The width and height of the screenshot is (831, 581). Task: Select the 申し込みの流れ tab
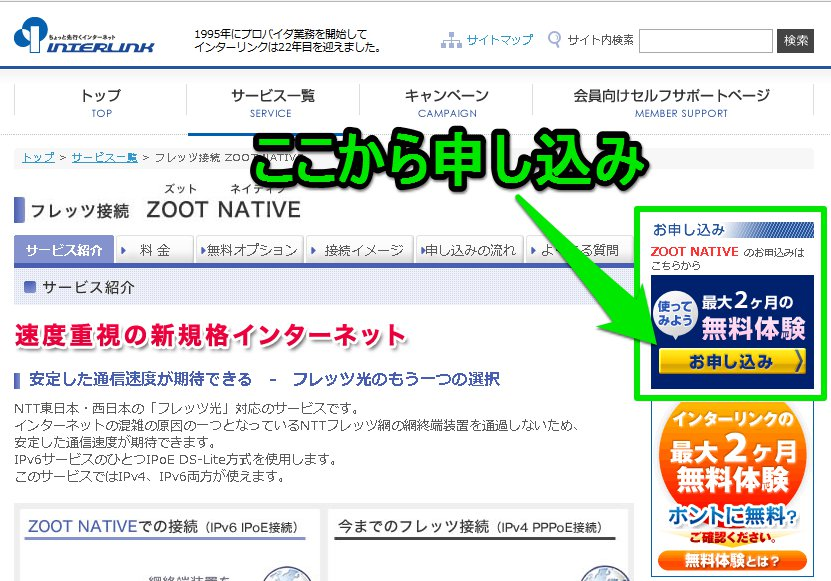click(x=469, y=250)
